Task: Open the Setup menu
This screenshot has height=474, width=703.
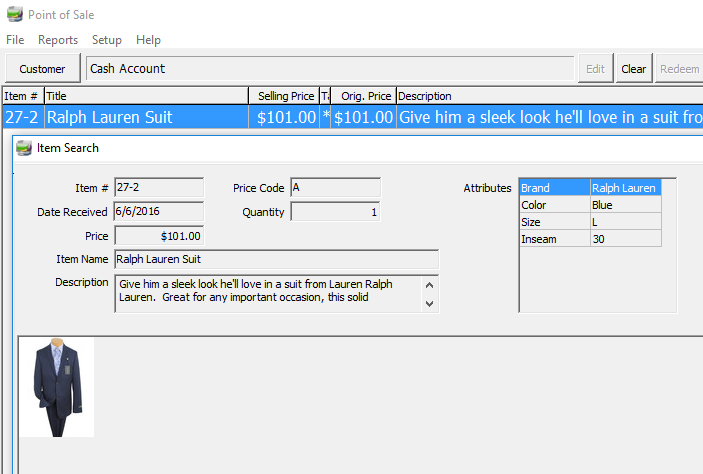Action: click(x=107, y=40)
